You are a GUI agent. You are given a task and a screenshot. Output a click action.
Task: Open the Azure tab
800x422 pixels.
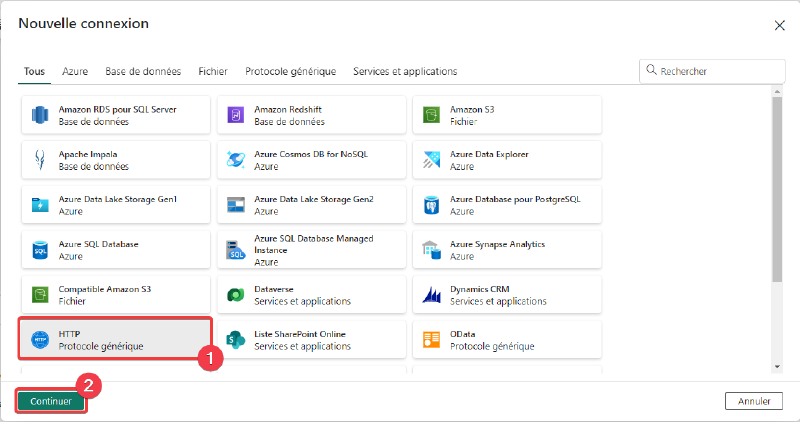click(x=75, y=71)
